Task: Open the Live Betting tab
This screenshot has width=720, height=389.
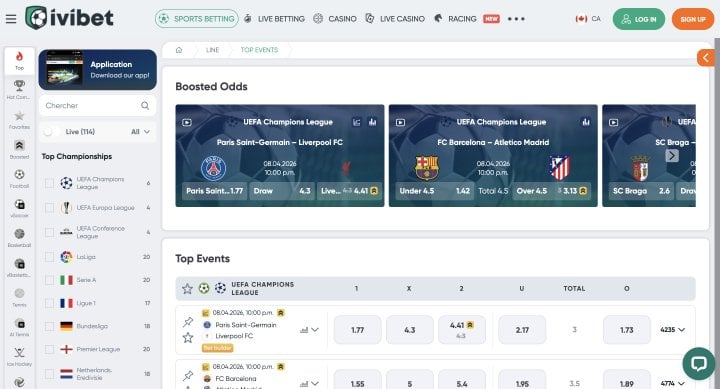Action: 274,19
